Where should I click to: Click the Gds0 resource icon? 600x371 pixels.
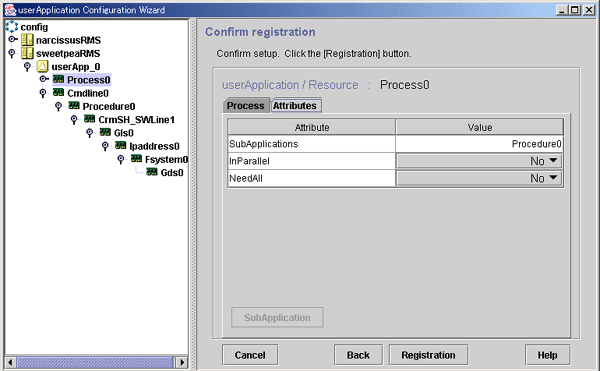(x=152, y=172)
